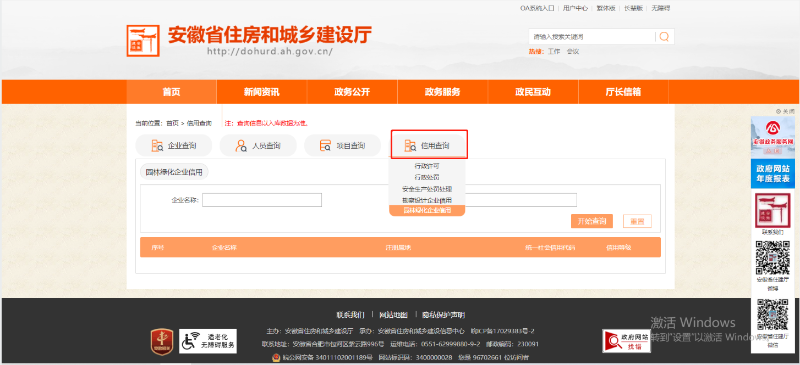Choose 安全生产处罚处理 from the dropdown

[427, 188]
